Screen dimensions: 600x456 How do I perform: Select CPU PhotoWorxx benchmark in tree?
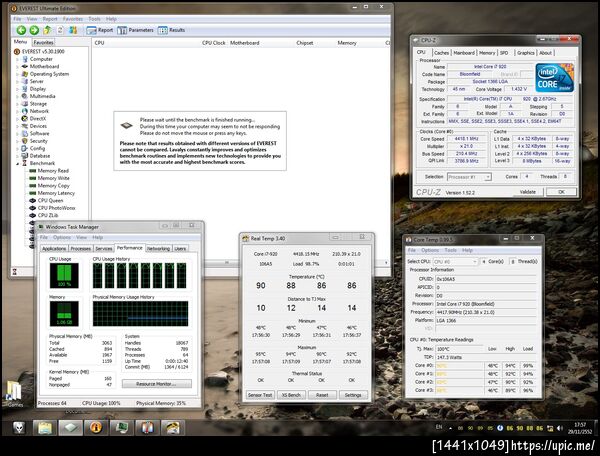56,208
